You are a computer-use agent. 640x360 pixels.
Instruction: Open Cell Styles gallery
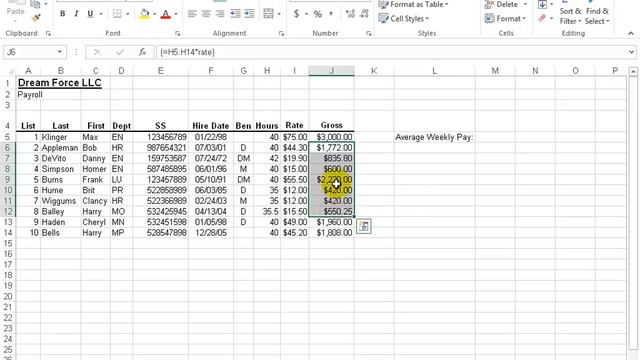[x=404, y=18]
